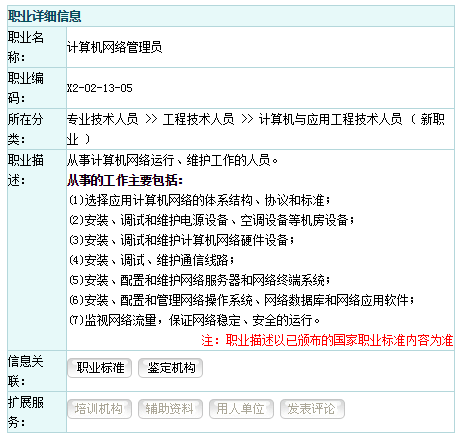
Task: Click the 职业详细信息 header title
Action: [45, 16]
